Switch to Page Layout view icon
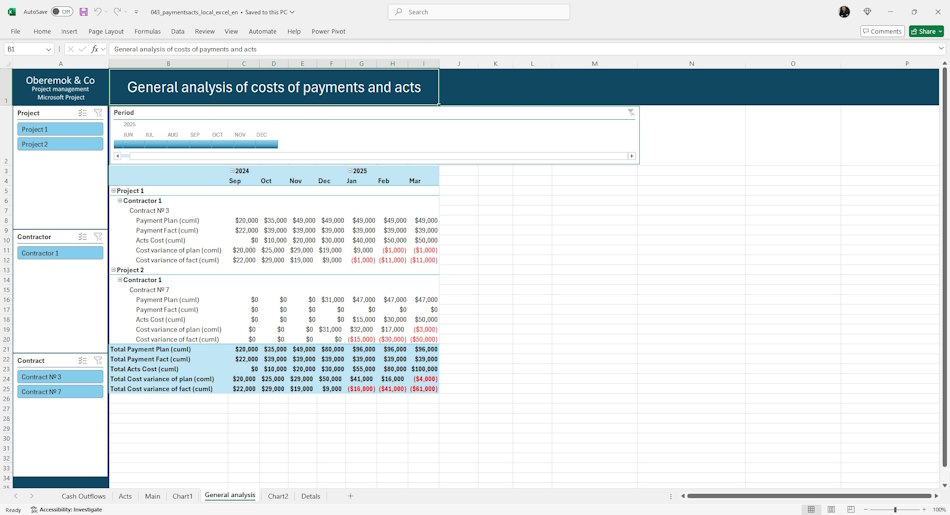The height and width of the screenshot is (515, 950). (831, 510)
